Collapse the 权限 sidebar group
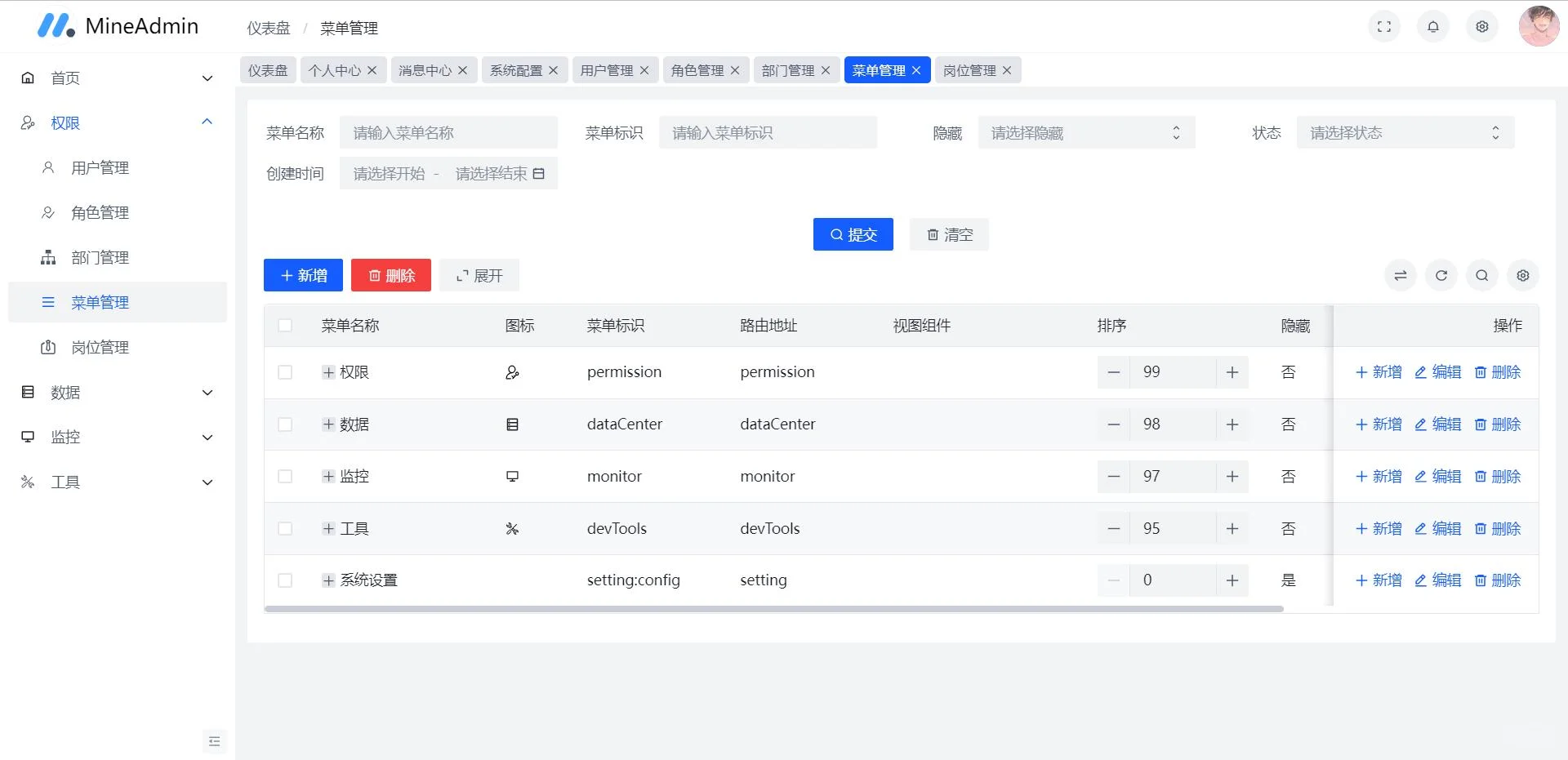 point(118,123)
